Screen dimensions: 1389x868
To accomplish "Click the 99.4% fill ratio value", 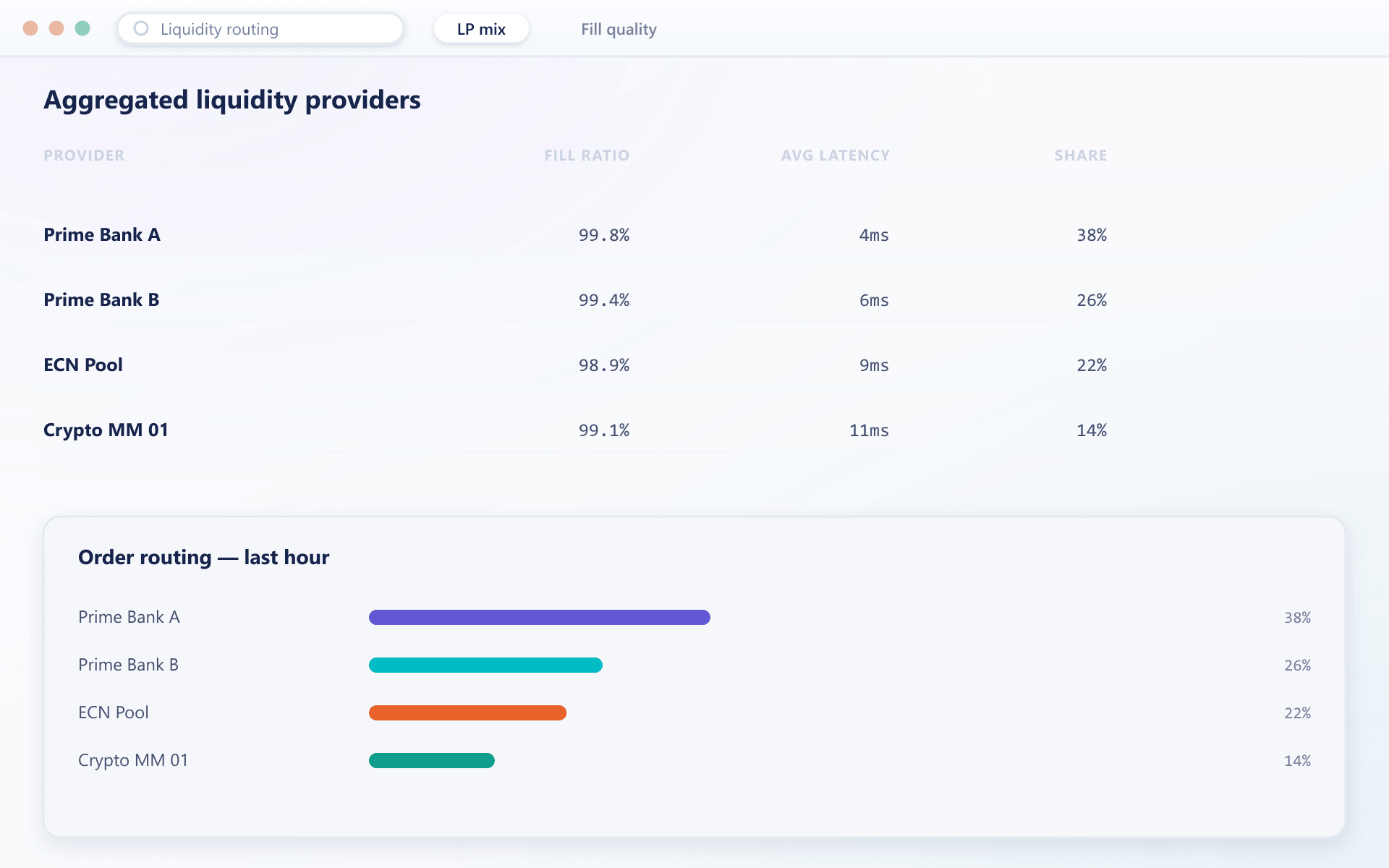I will point(604,300).
